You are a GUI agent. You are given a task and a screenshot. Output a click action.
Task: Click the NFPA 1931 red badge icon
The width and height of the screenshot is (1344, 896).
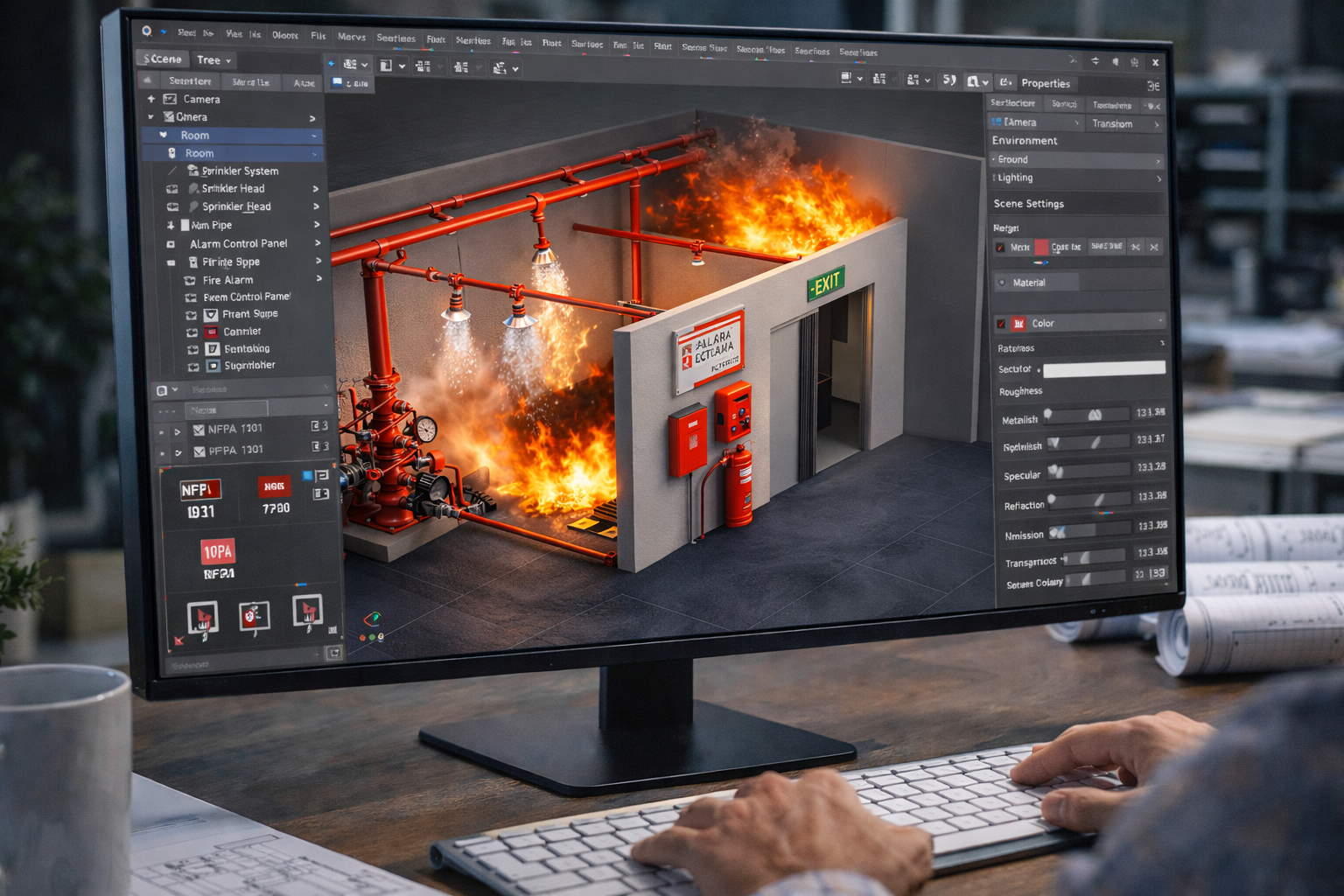tap(199, 490)
